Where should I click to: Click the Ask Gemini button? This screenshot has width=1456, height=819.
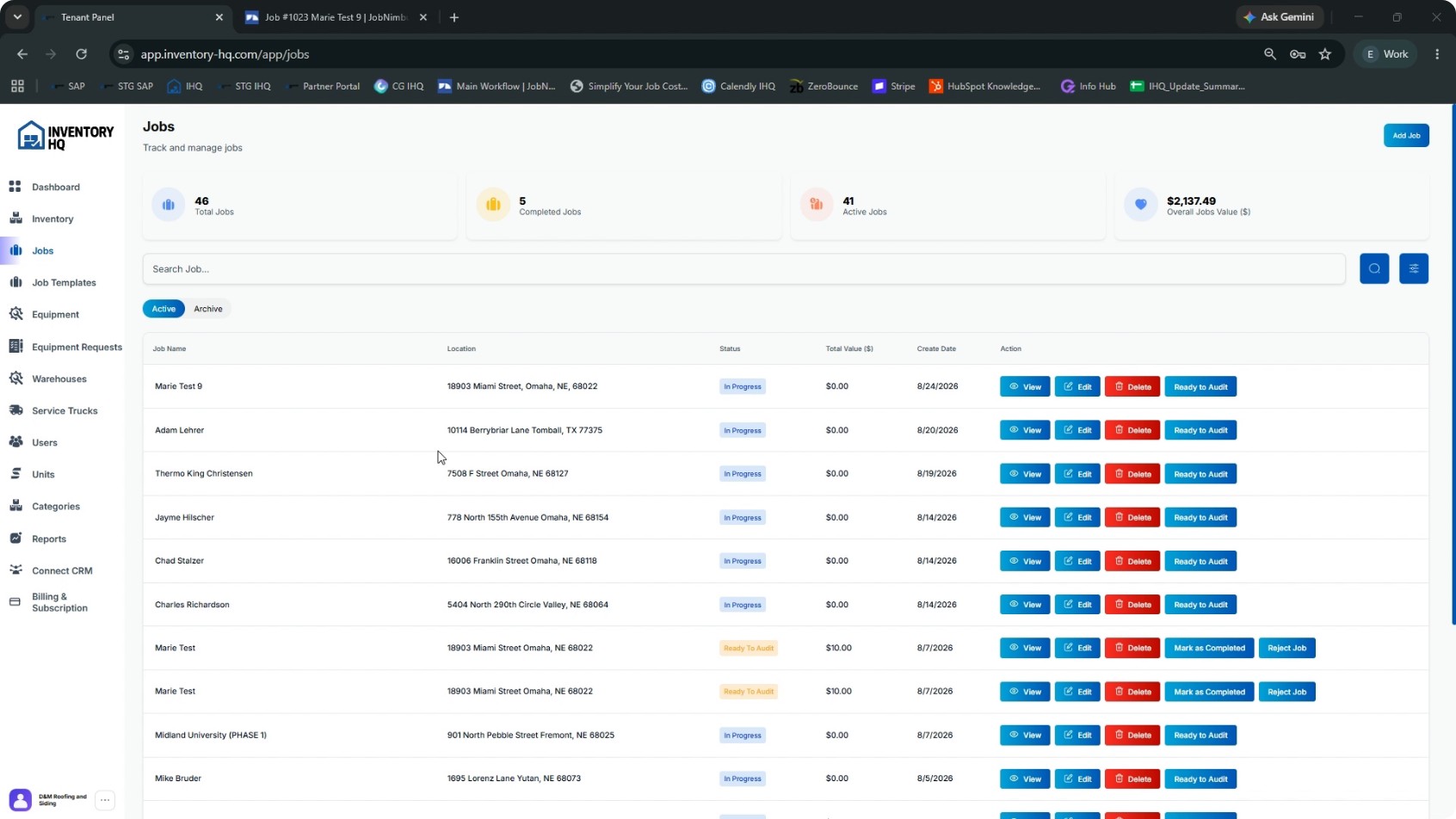[1280, 17]
